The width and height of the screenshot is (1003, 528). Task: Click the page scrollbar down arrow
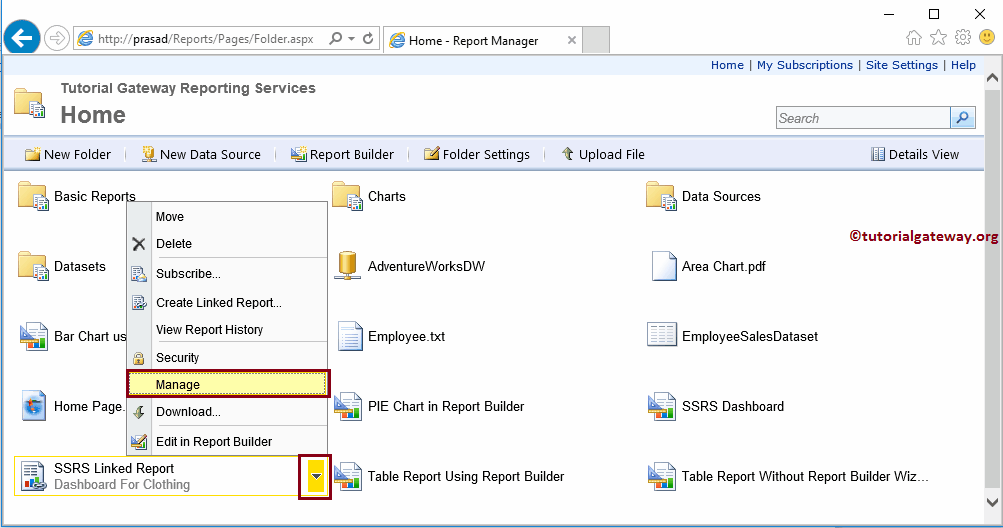click(992, 502)
